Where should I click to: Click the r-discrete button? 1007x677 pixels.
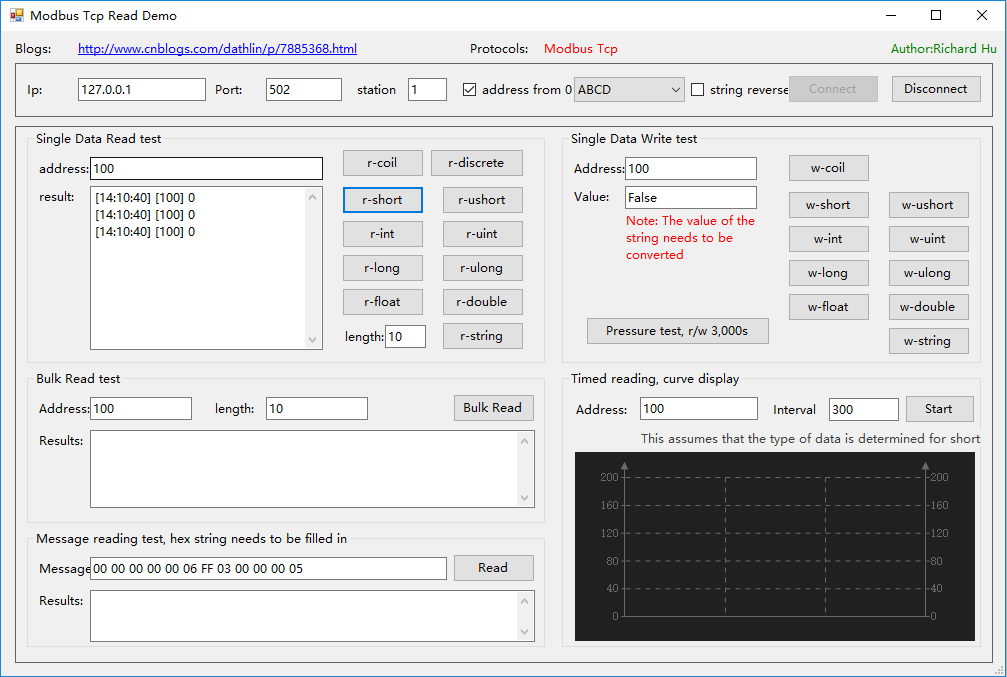coord(477,163)
